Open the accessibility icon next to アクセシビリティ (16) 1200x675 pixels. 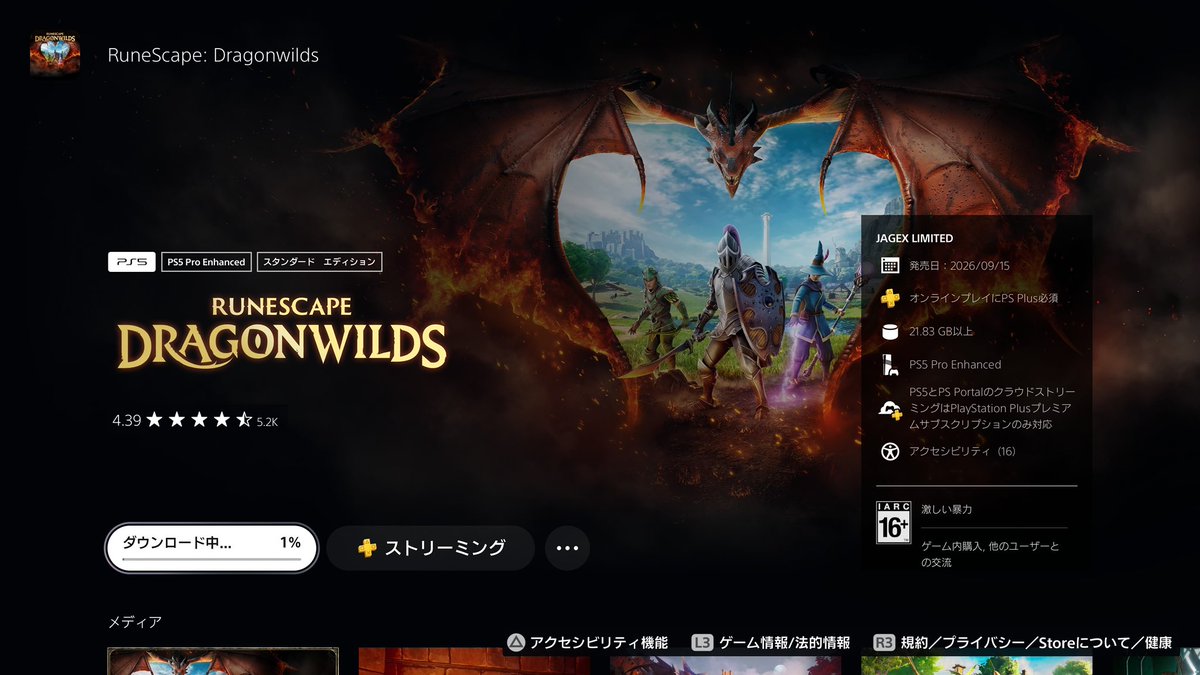(x=890, y=451)
